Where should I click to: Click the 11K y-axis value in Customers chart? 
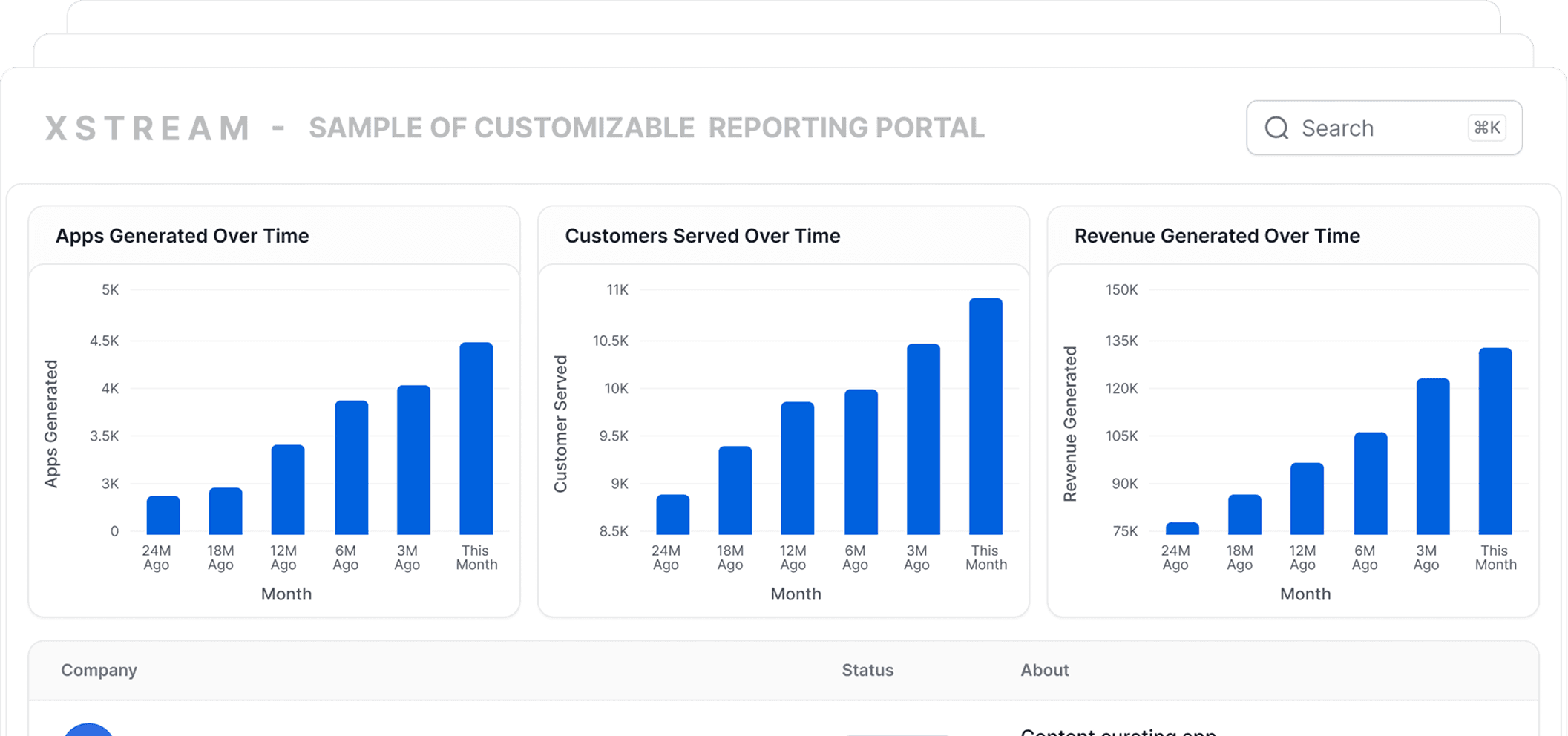pyautogui.click(x=617, y=289)
